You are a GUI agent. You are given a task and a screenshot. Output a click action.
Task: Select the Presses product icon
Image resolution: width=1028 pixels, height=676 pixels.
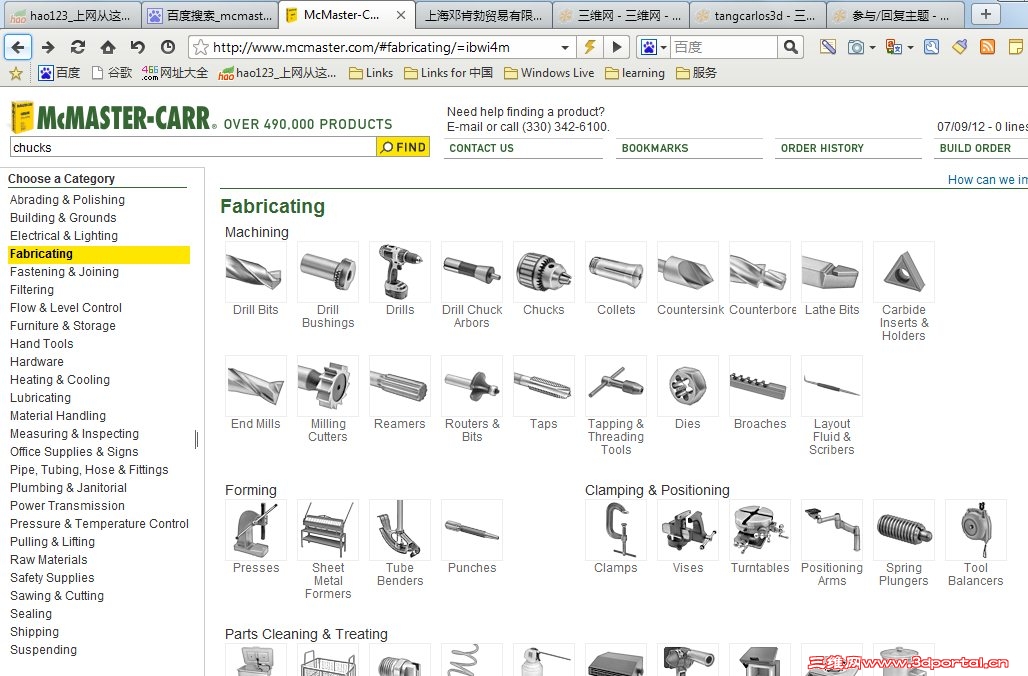click(x=256, y=530)
